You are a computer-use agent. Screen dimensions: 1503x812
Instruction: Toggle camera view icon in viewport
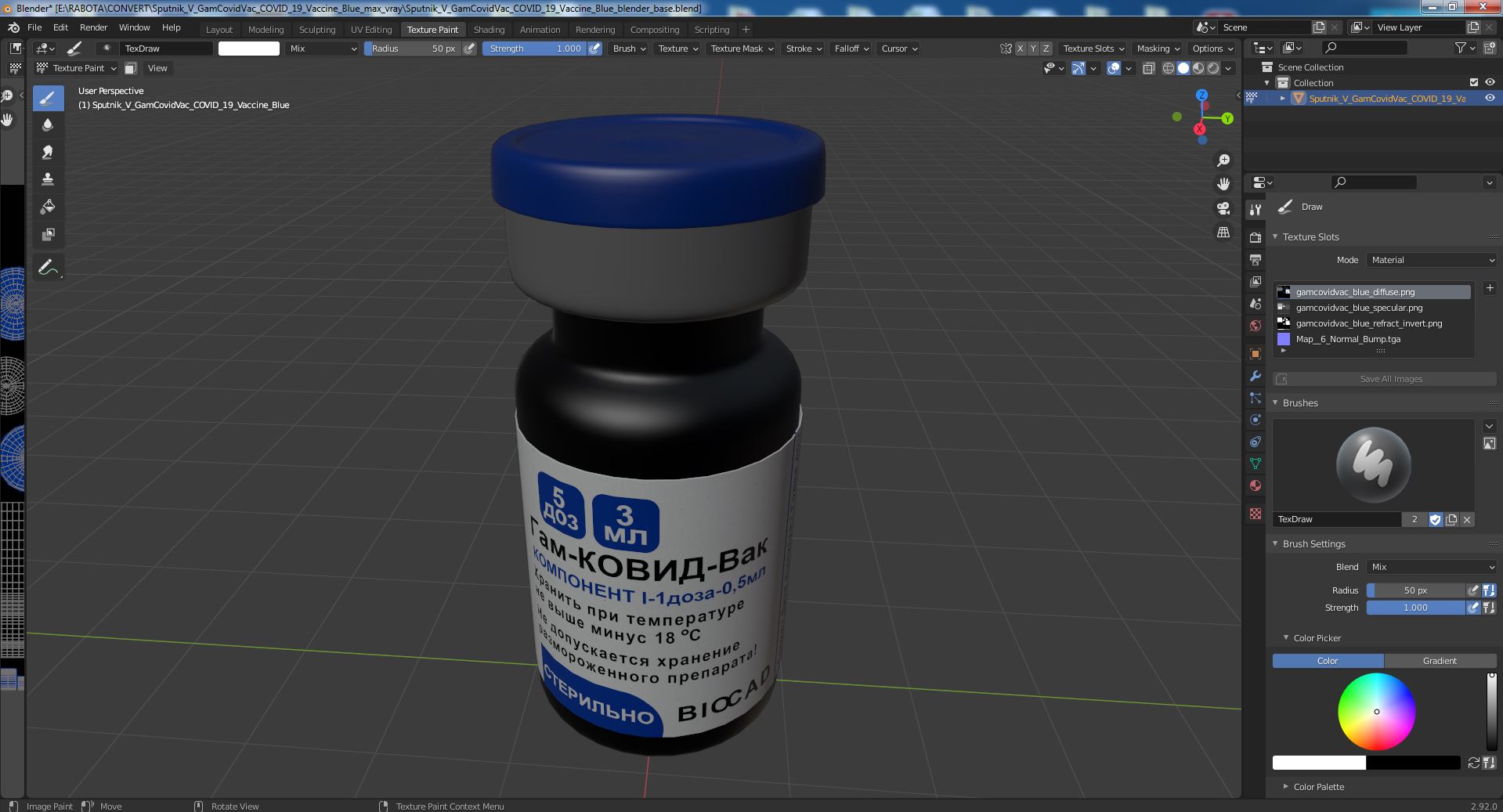coord(1223,208)
